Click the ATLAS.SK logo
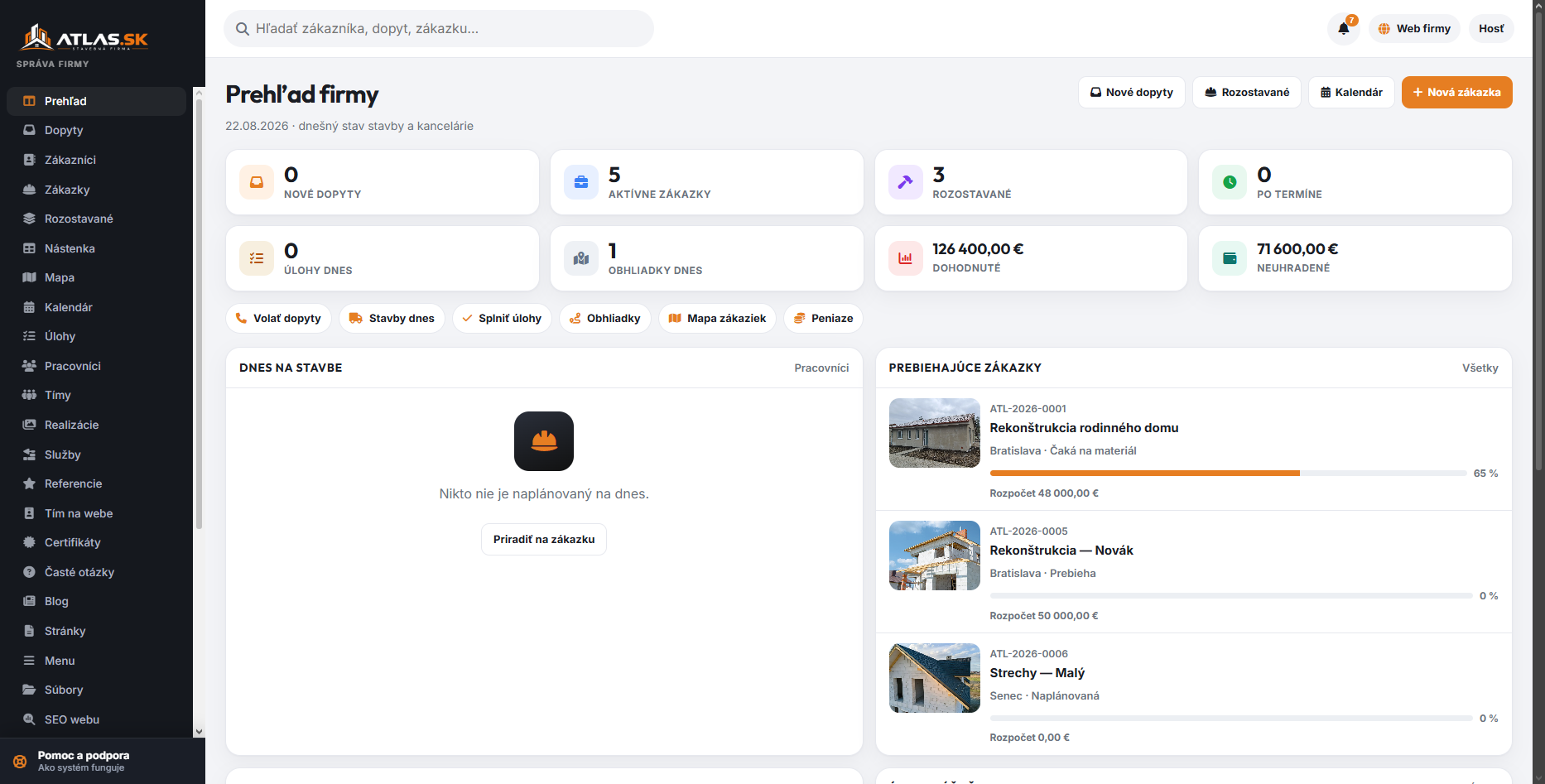The width and height of the screenshot is (1545, 784). tap(84, 38)
